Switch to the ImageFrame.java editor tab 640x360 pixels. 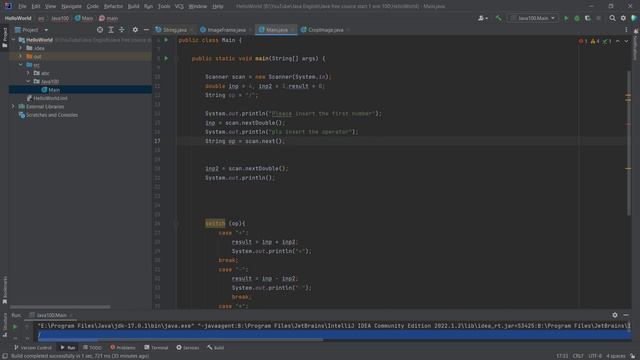point(226,30)
